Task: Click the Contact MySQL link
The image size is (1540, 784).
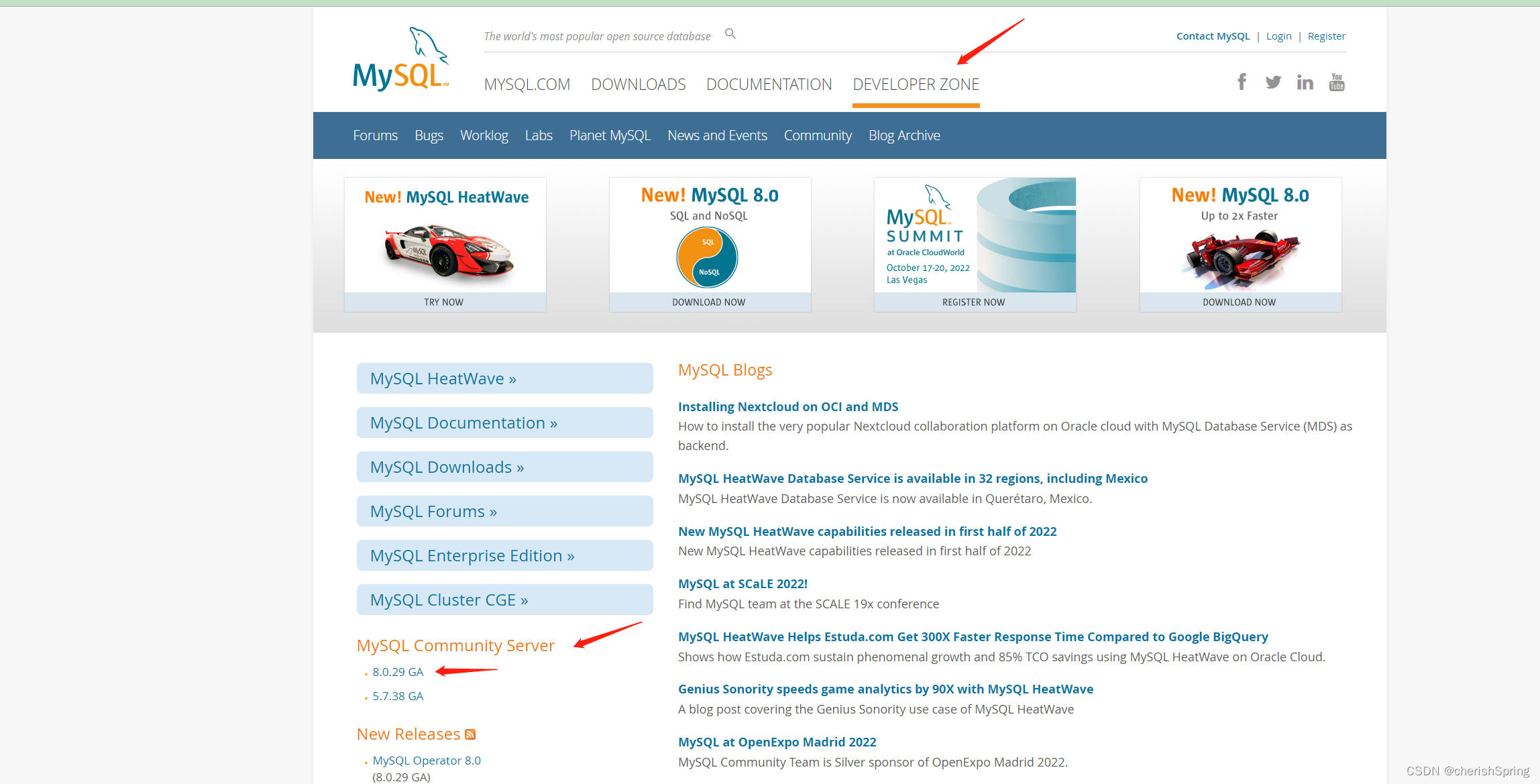Action: click(1213, 36)
